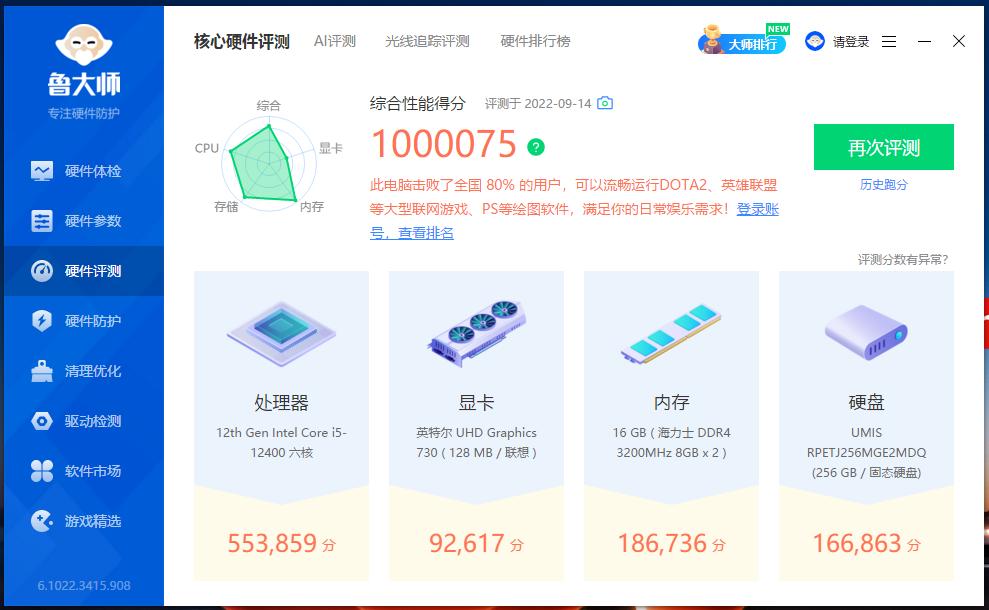Open the hamburger main menu
Screen dimensions: 989x610
(889, 42)
